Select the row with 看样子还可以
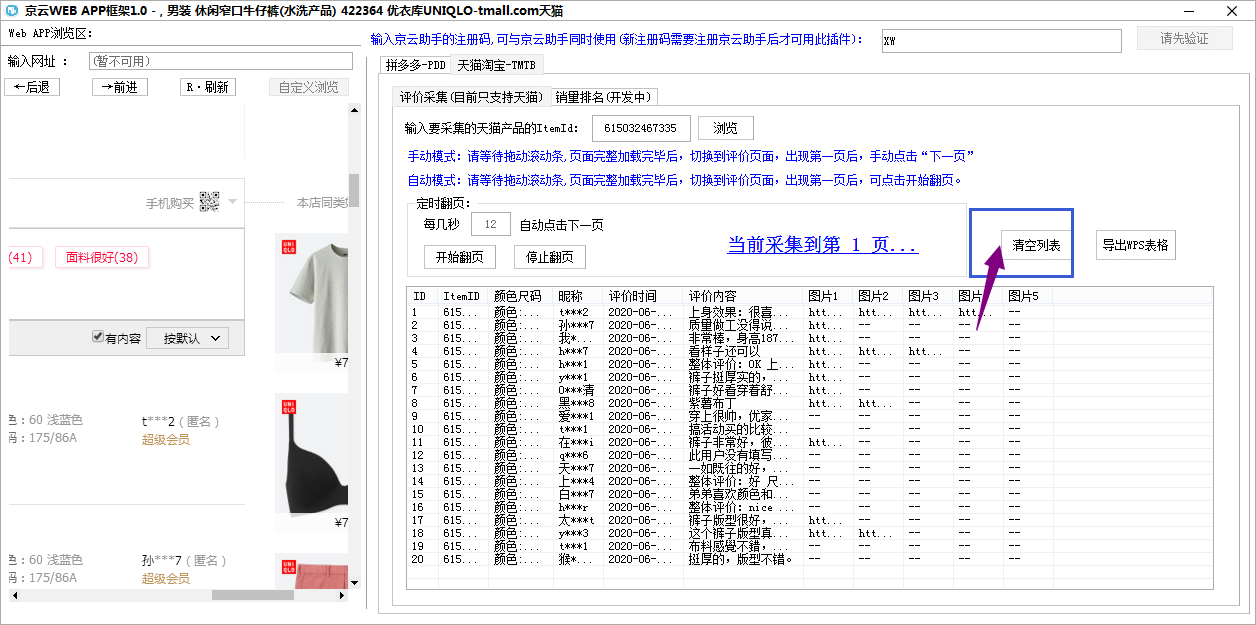 pos(810,351)
